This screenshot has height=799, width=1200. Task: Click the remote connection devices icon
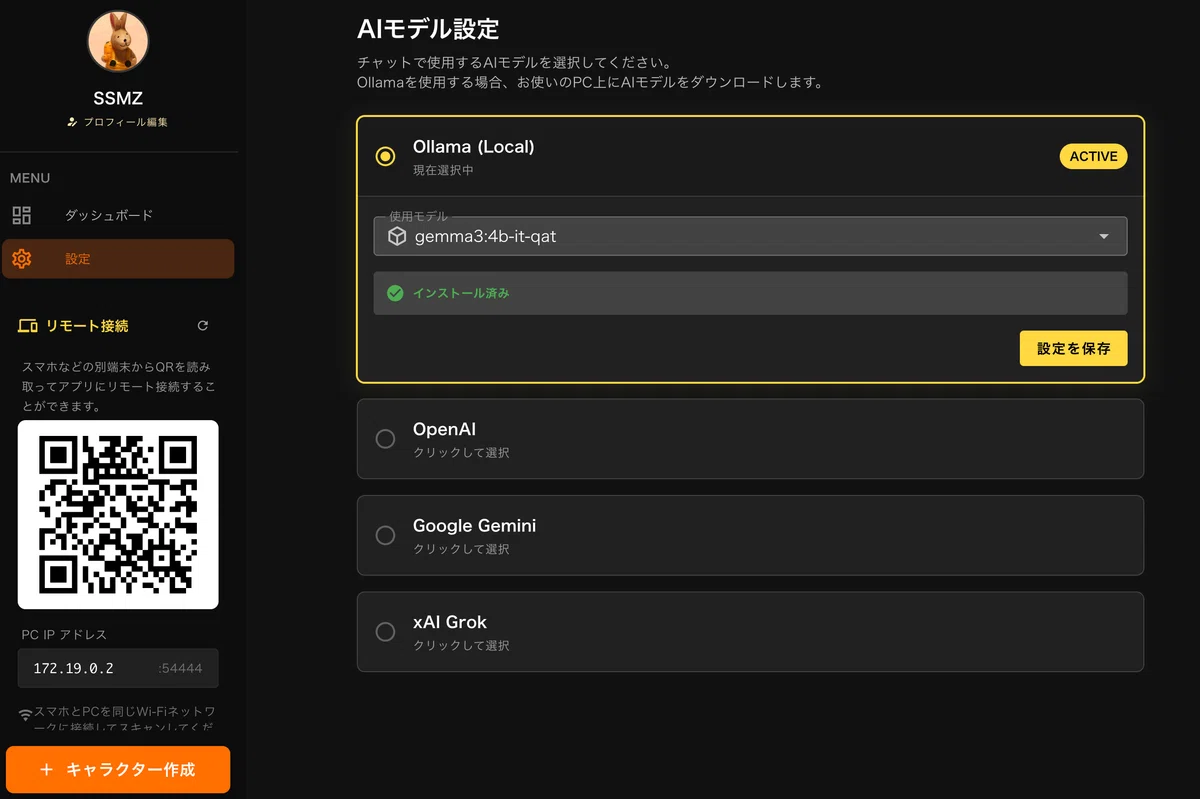point(28,326)
